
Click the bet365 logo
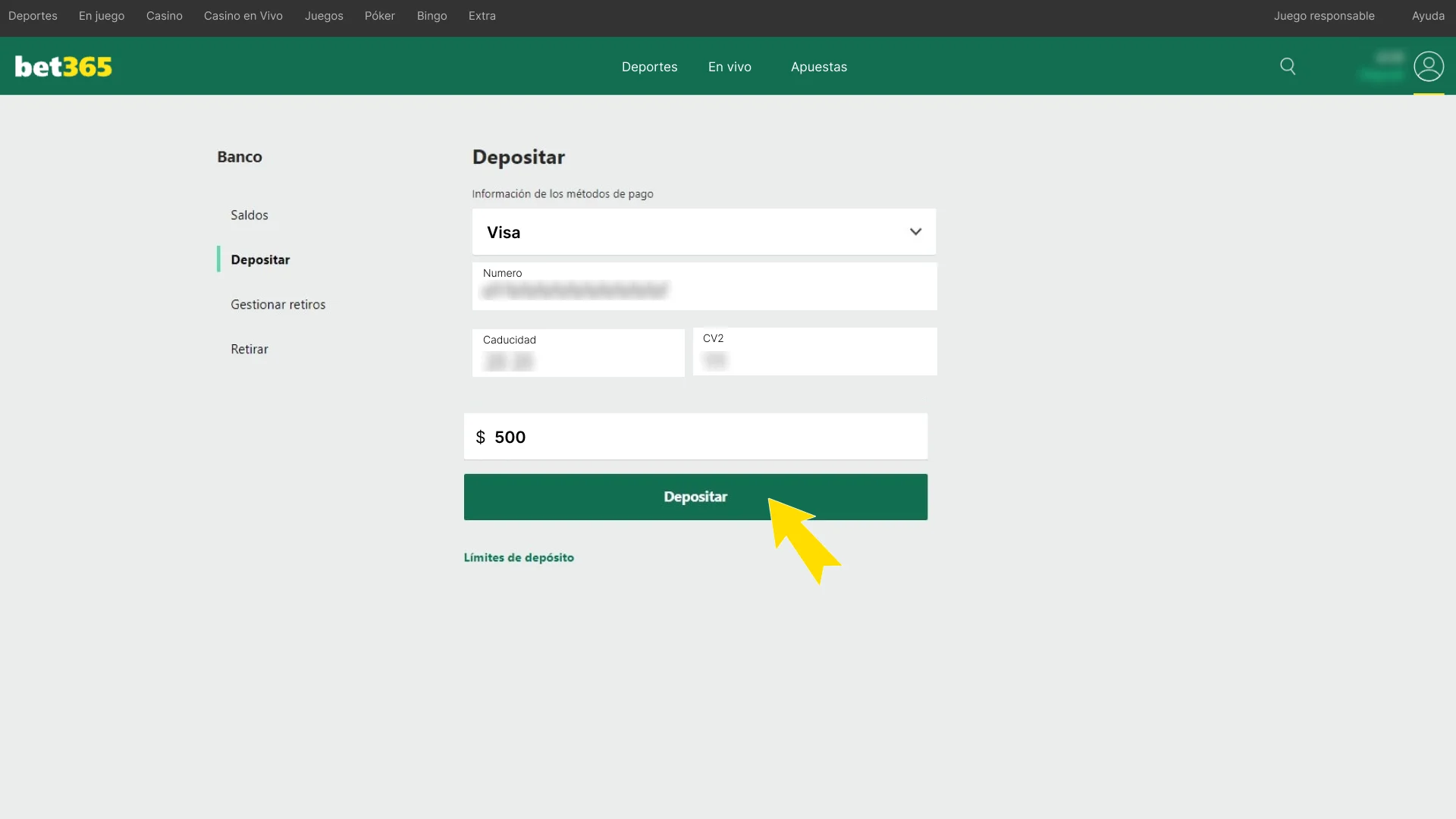click(x=63, y=67)
